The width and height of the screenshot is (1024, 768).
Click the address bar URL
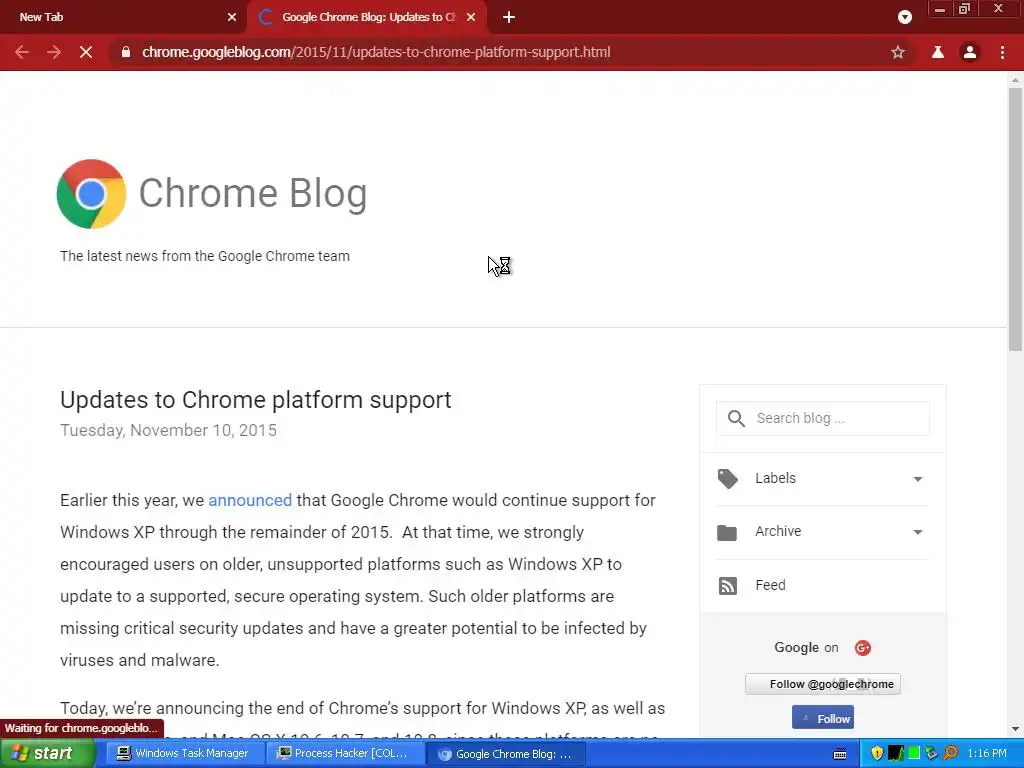376,52
